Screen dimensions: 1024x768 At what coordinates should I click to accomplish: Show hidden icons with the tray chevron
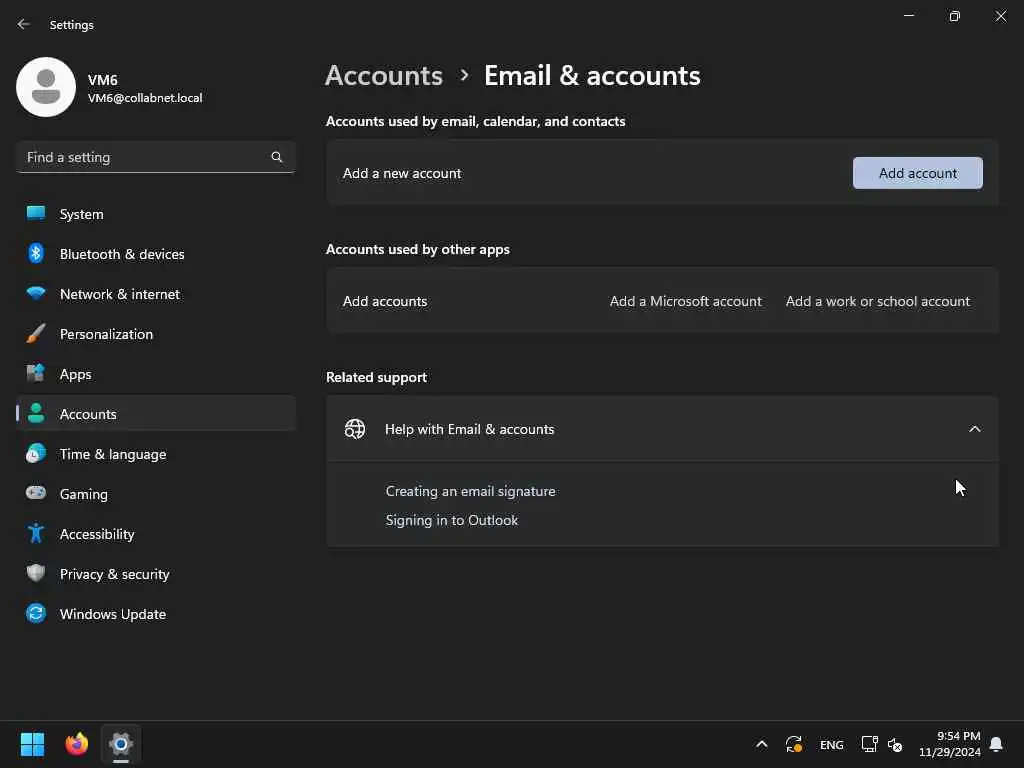[x=761, y=744]
